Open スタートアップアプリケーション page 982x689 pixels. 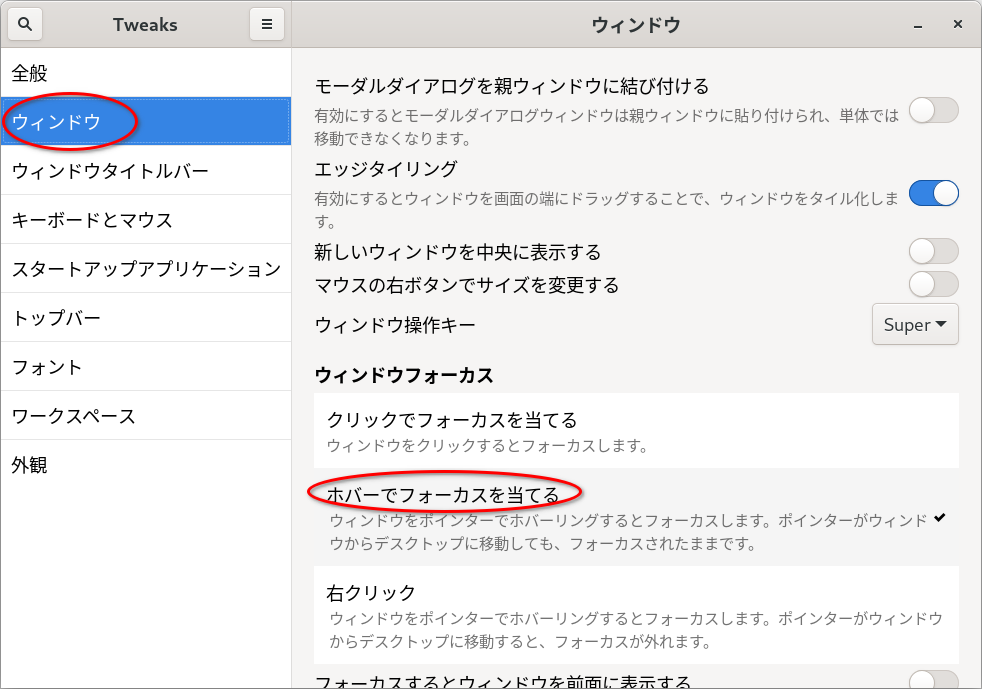tap(146, 268)
